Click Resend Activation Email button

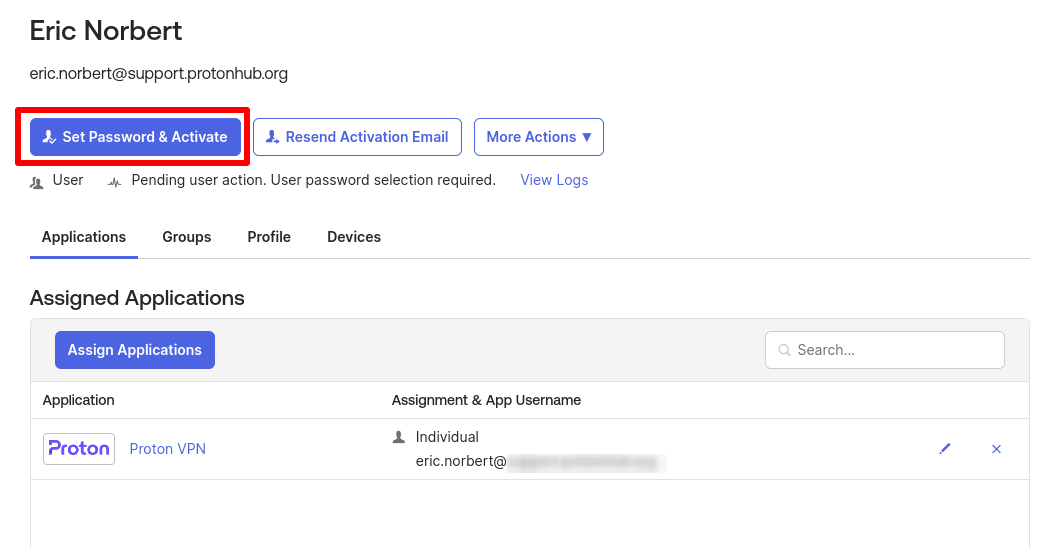[x=358, y=137]
